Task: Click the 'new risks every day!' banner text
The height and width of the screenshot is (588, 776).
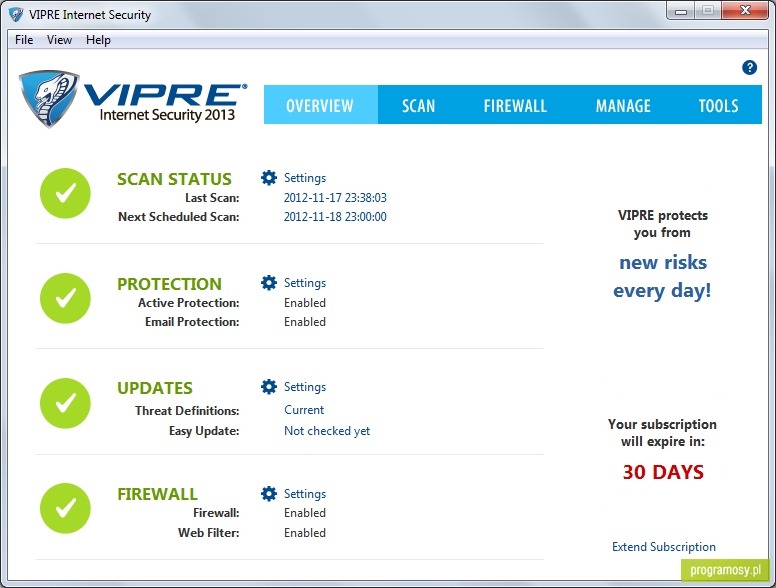Action: (x=662, y=276)
